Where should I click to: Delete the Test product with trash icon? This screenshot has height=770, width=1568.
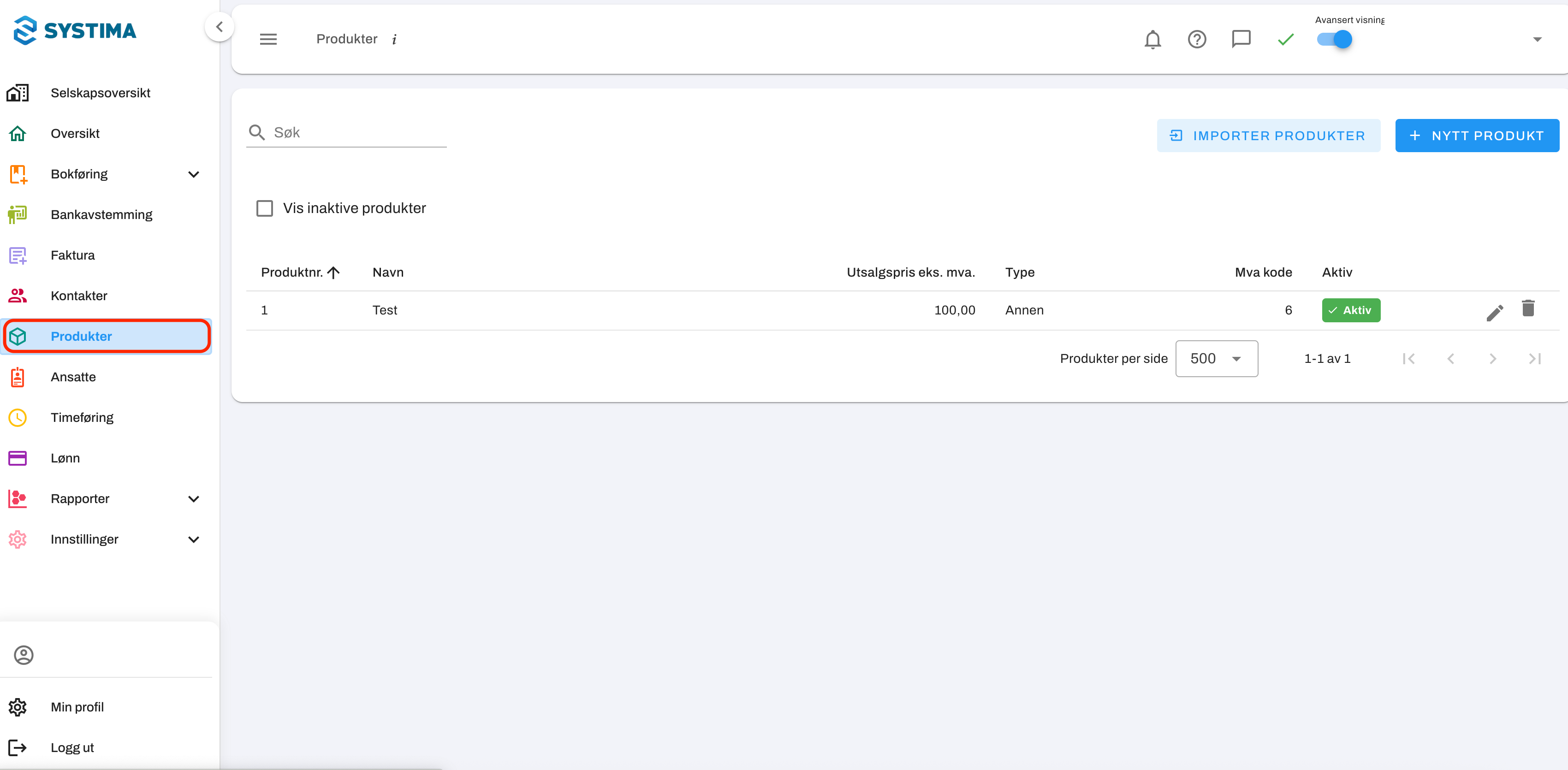[1528, 308]
